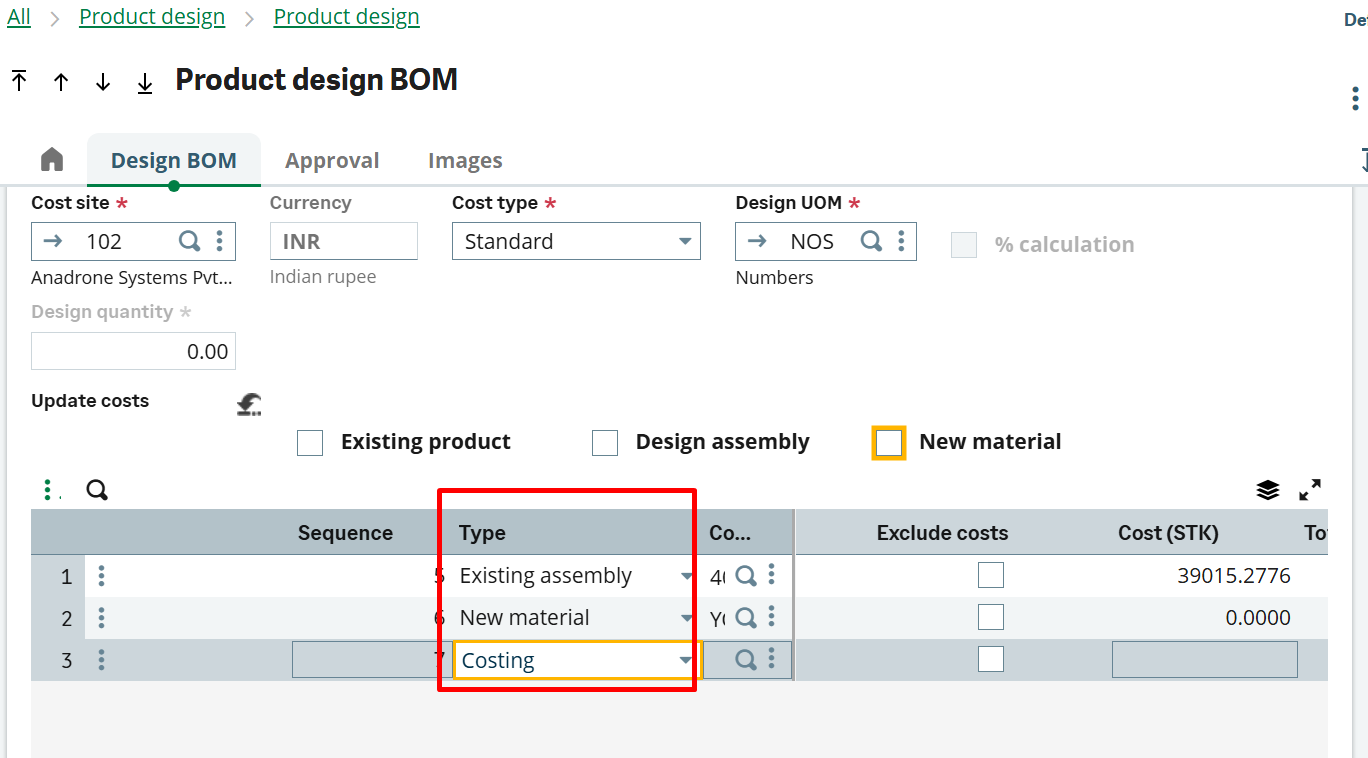Screen dimensions: 1368x758
Task: Click cost value 0.0000 in row 2
Action: click(1258, 618)
